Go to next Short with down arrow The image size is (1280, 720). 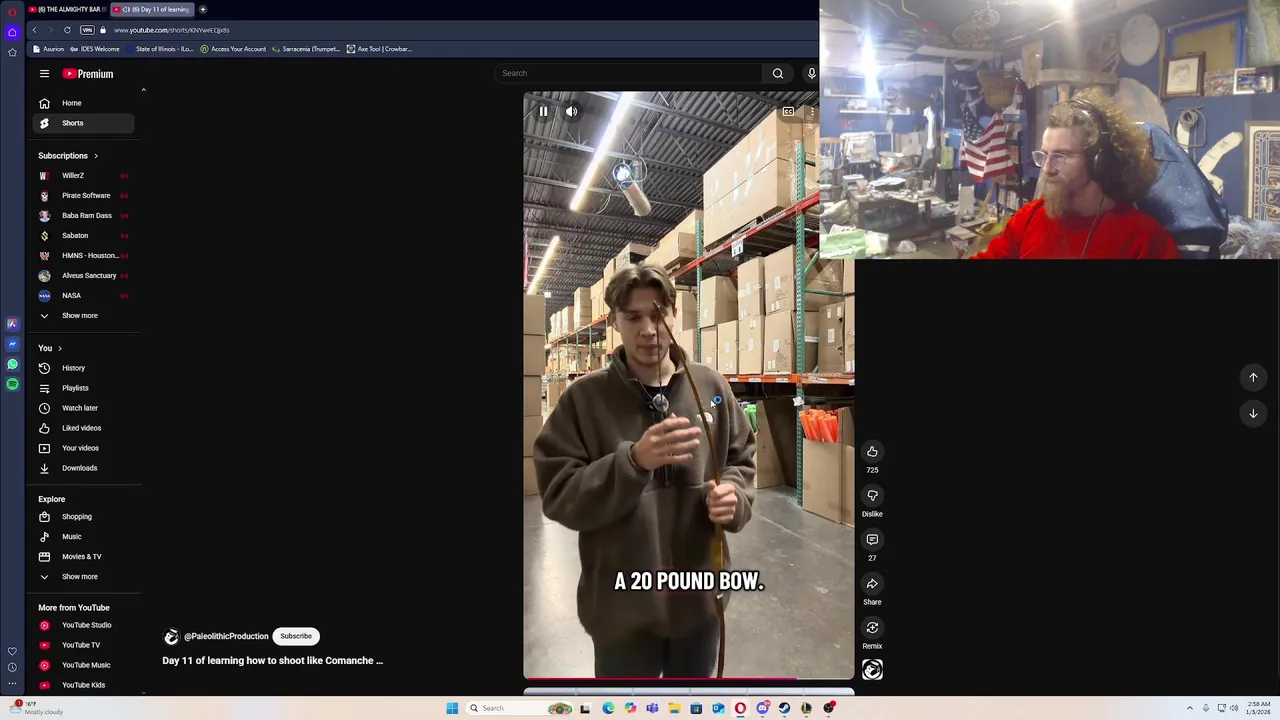[x=1253, y=413]
